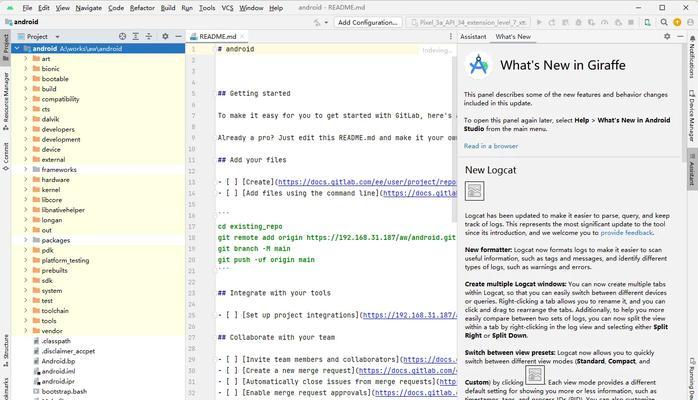Select the README.md editor tab

pyautogui.click(x=218, y=36)
